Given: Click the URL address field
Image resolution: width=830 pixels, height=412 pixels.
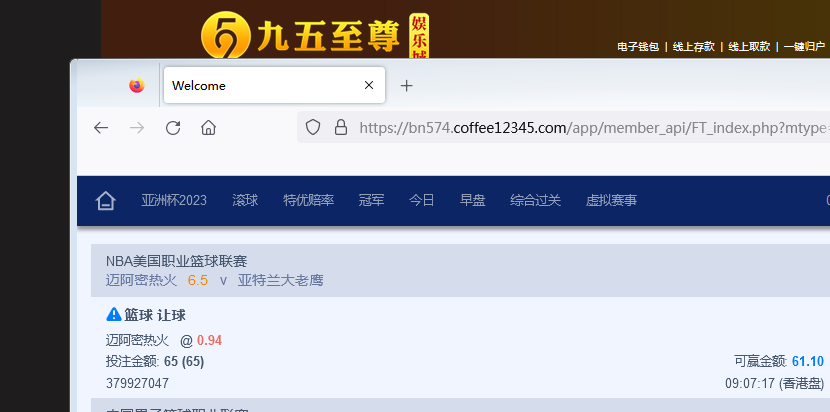Looking at the screenshot, I should [590, 128].
